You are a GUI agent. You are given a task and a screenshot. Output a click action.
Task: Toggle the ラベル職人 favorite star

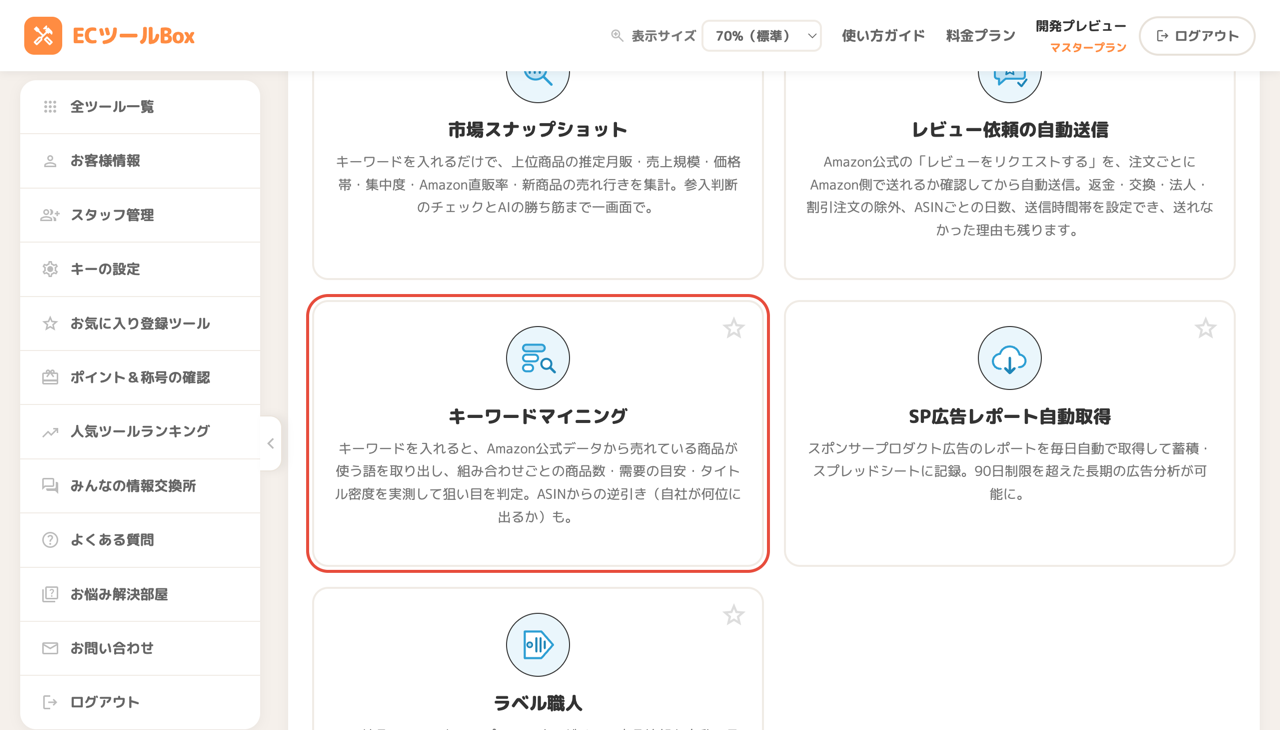pos(734,615)
